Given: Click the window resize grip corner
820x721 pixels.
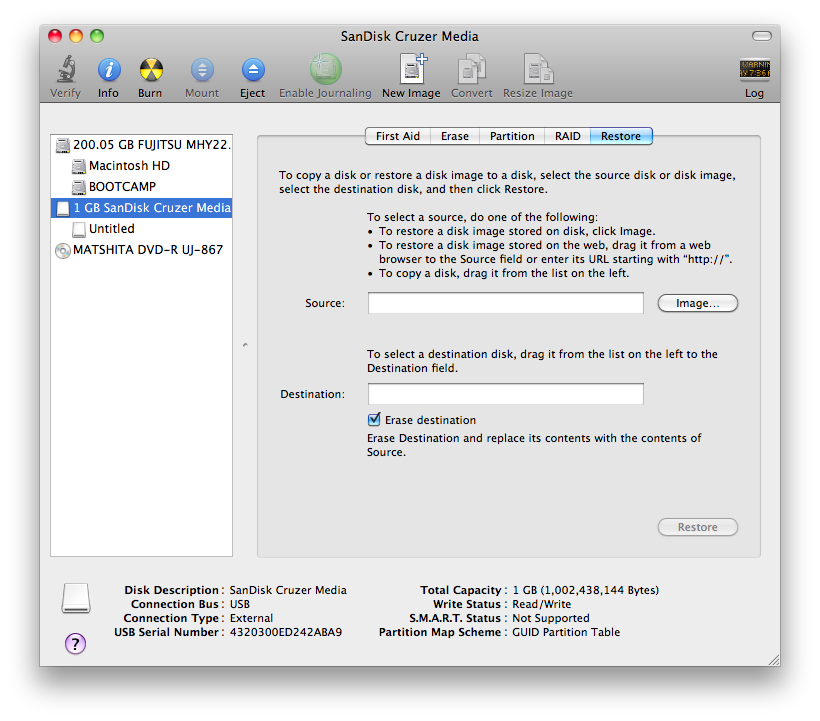Looking at the screenshot, I should [x=774, y=660].
